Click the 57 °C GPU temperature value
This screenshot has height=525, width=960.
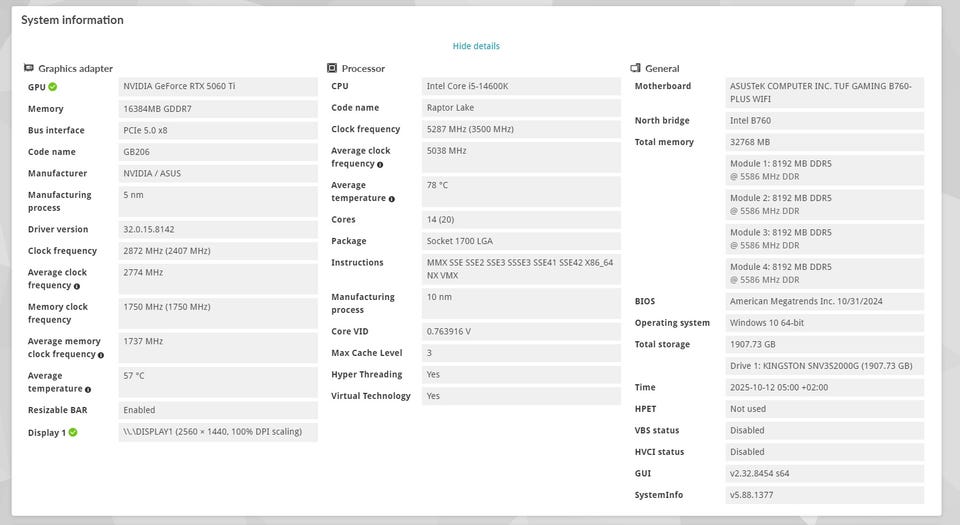coord(218,382)
